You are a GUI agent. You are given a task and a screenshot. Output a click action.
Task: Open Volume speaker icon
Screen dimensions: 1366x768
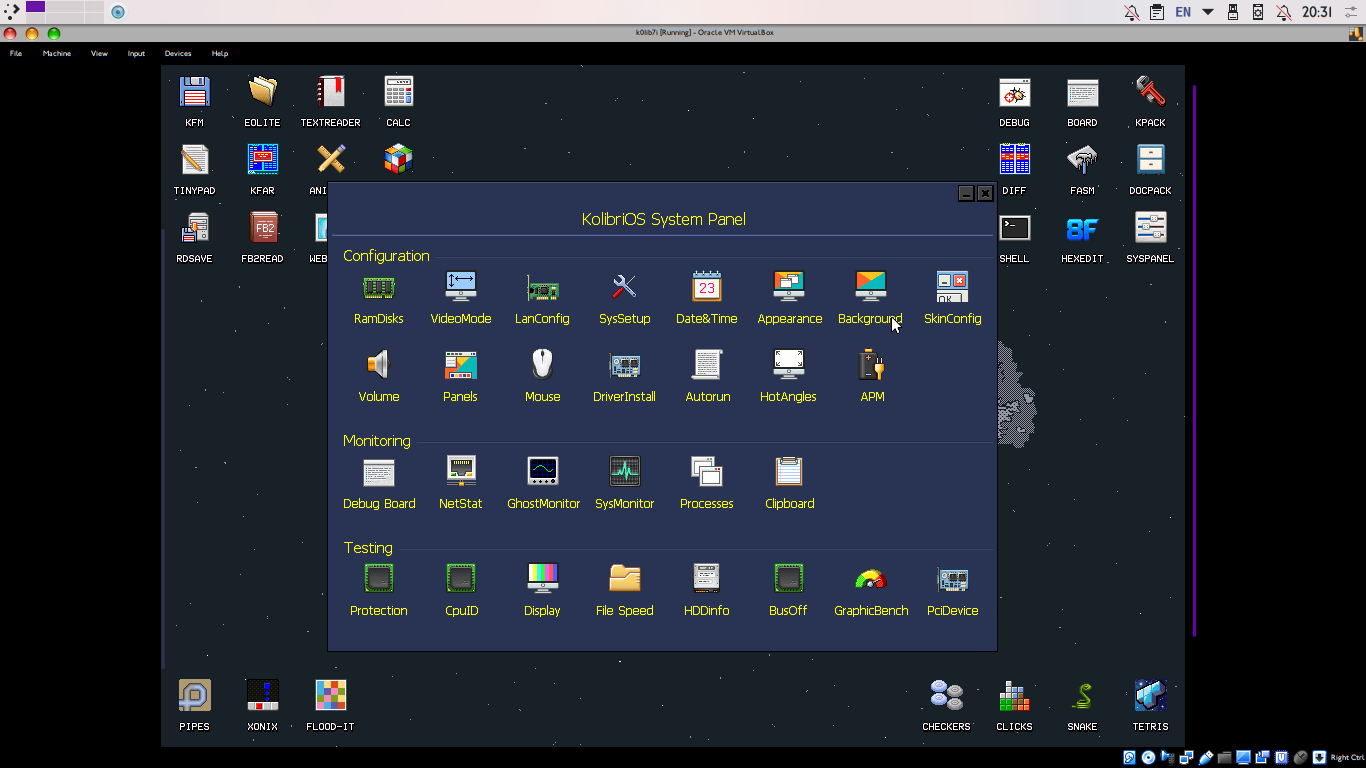379,365
